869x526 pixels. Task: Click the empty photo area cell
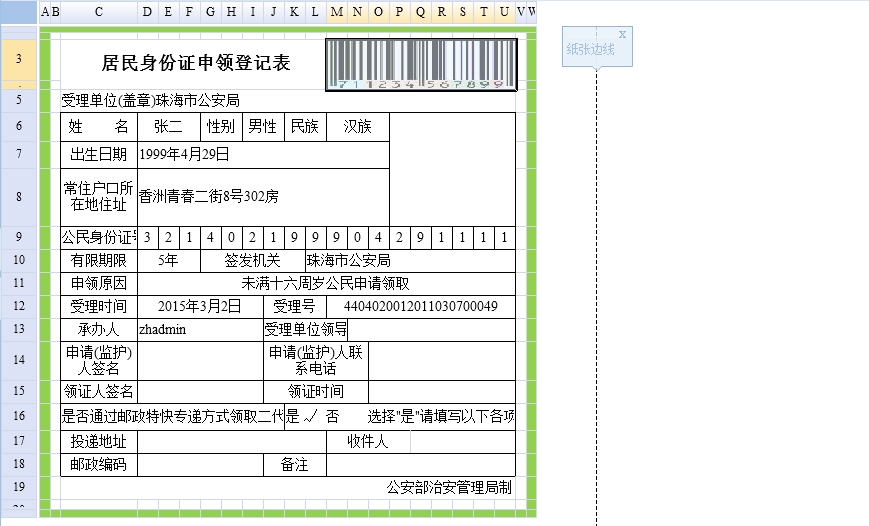[x=452, y=170]
